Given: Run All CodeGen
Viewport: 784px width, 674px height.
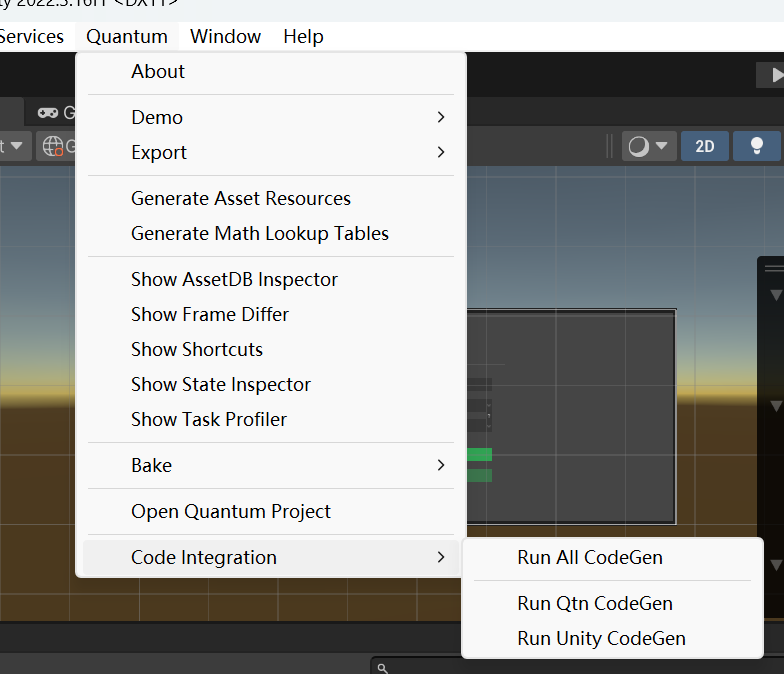Looking at the screenshot, I should (x=612, y=558).
